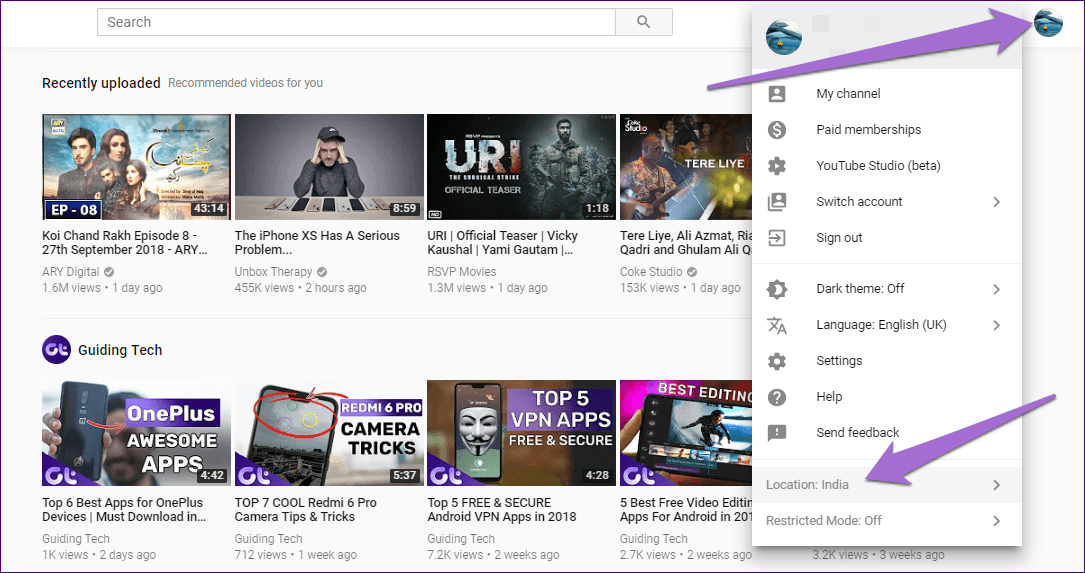Click the search magnifier button

point(644,22)
